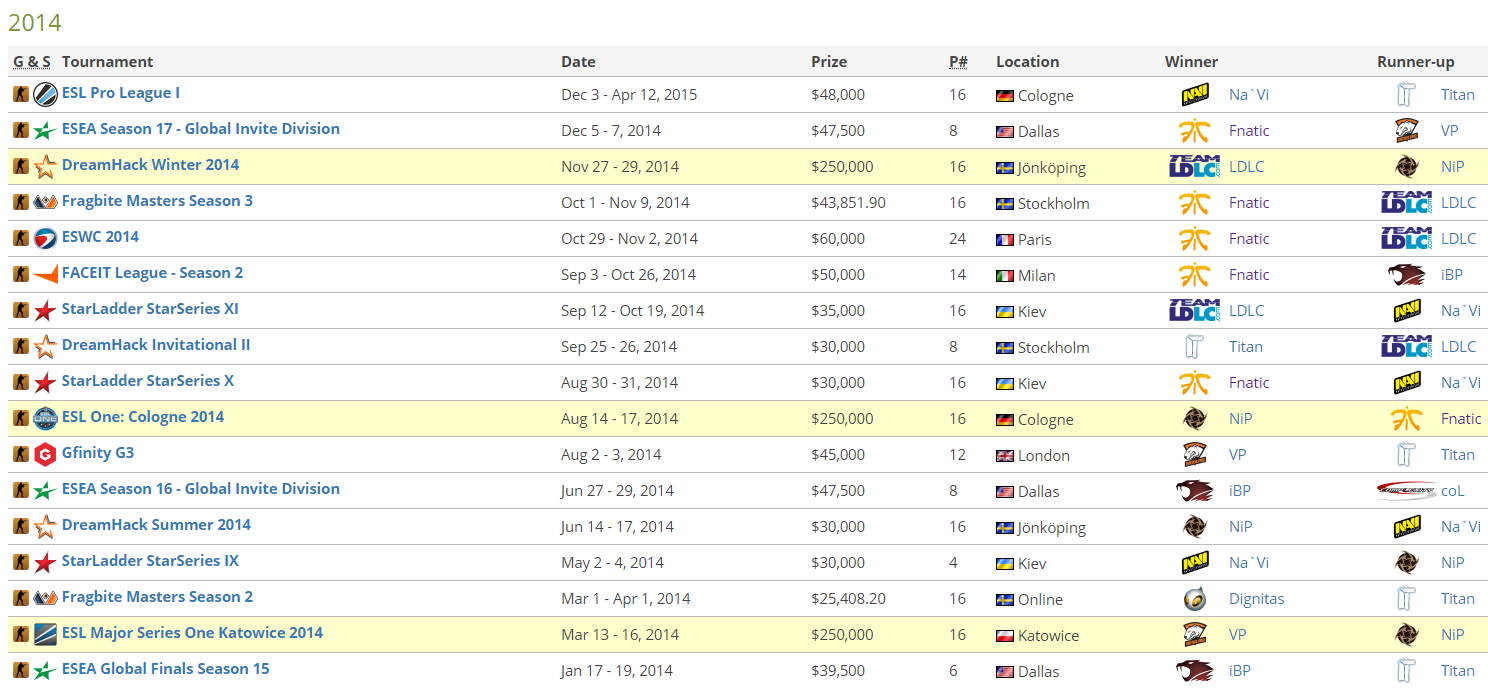Screen dimensions: 1488x688
Task: Click the Counter-Strike game icon beside ESL Pro League I
Action: point(20,95)
